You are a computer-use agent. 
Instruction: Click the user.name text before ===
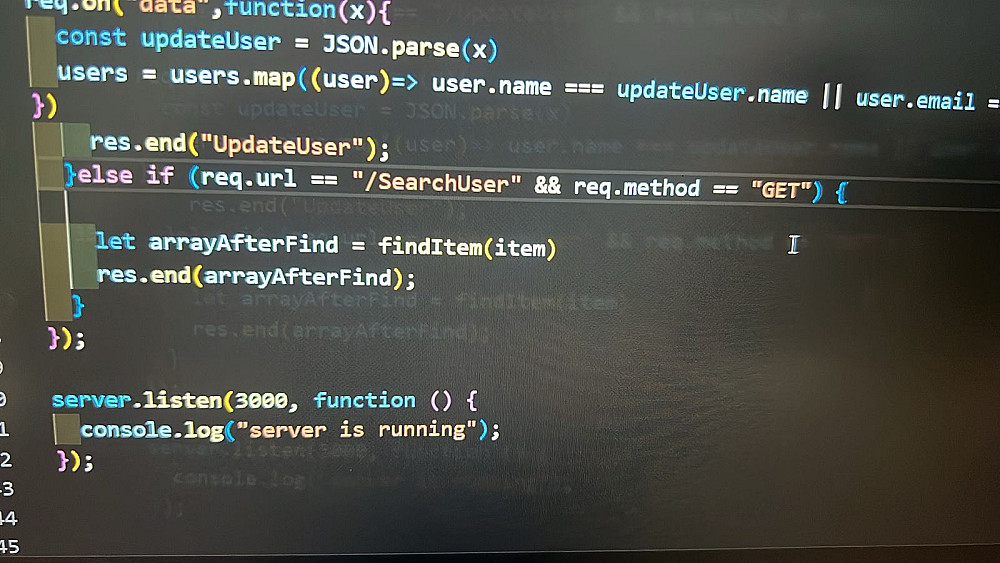492,85
